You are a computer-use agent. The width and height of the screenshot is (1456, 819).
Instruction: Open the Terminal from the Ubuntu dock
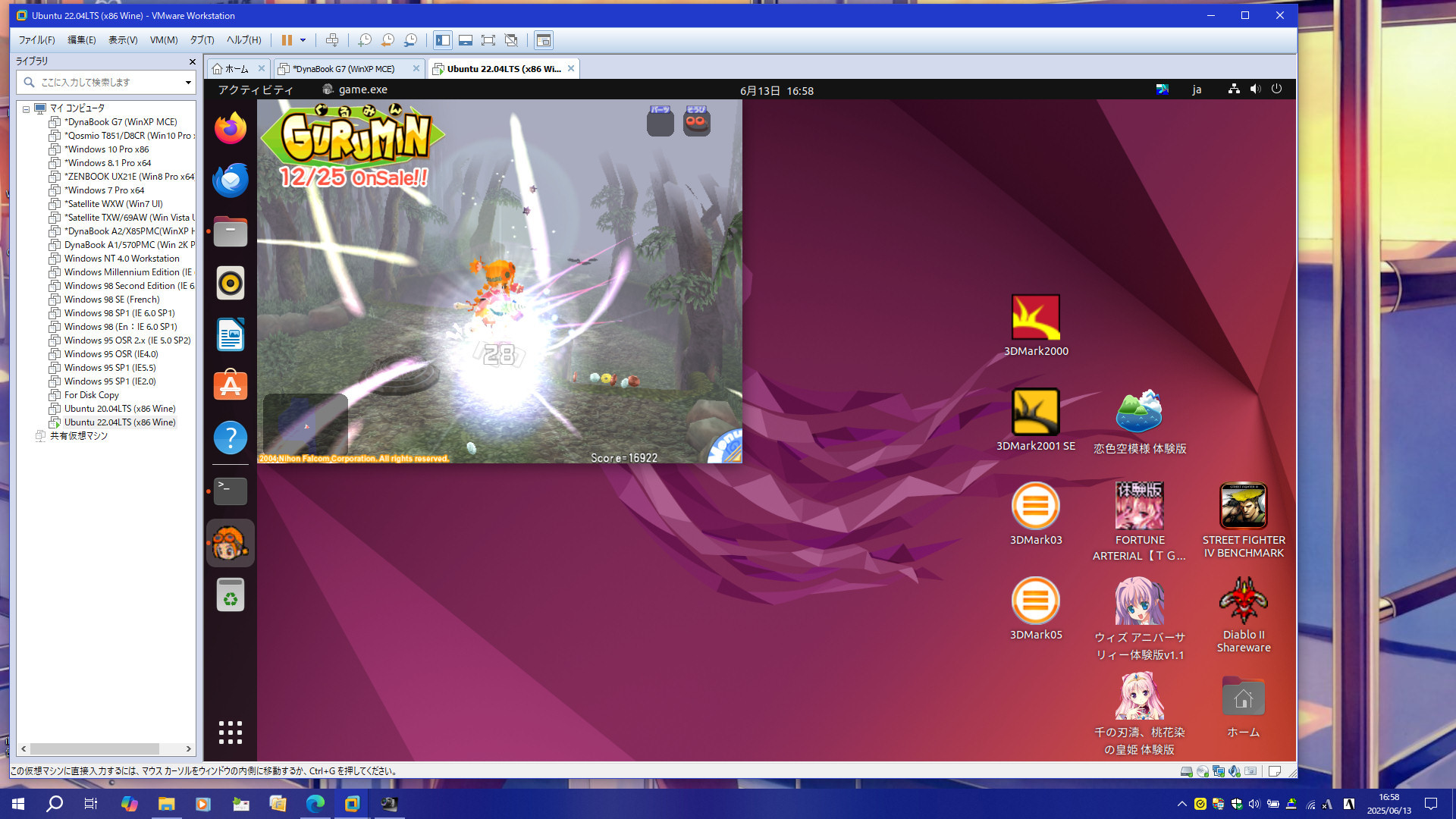[231, 491]
